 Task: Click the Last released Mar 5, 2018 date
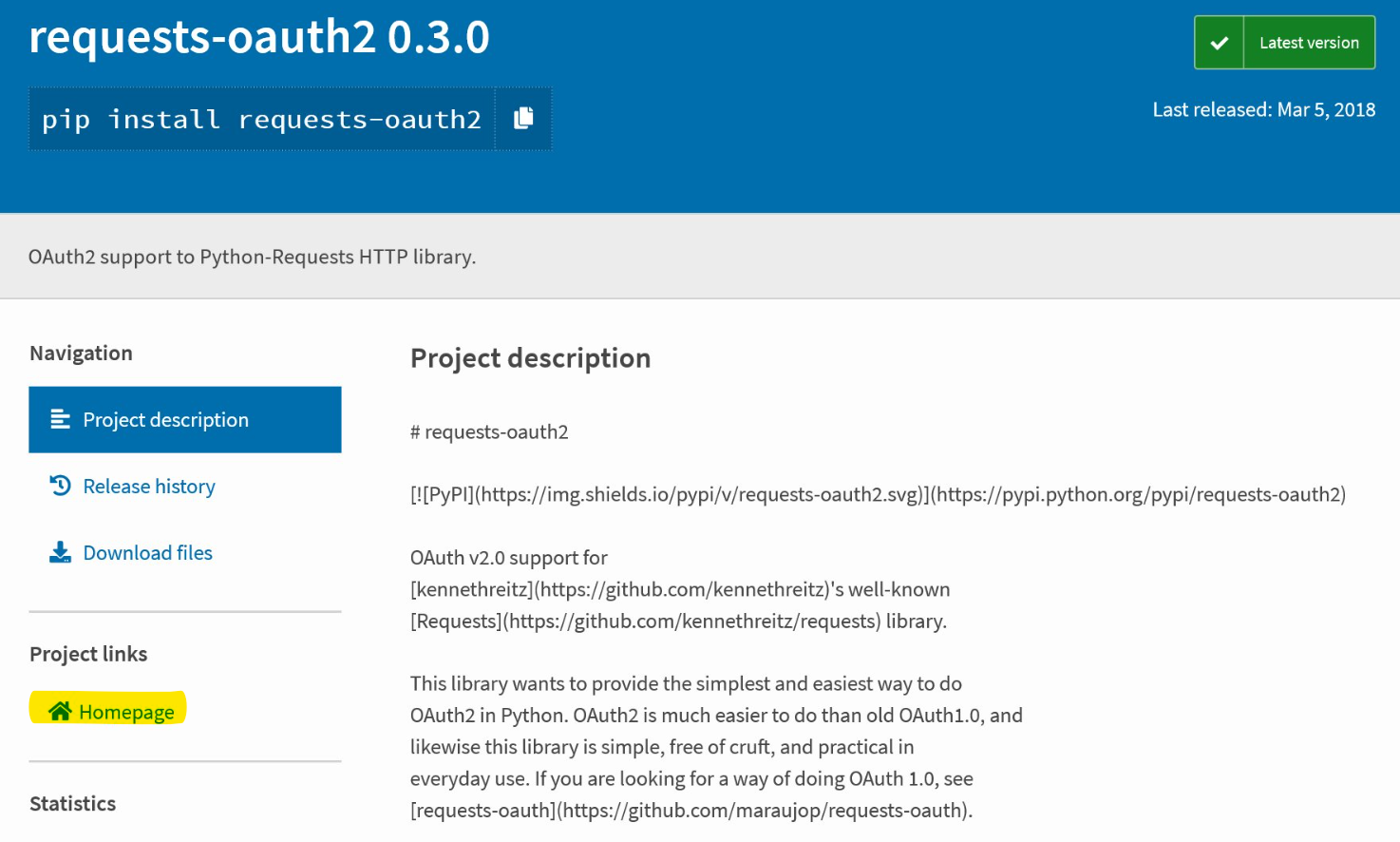click(x=1263, y=110)
